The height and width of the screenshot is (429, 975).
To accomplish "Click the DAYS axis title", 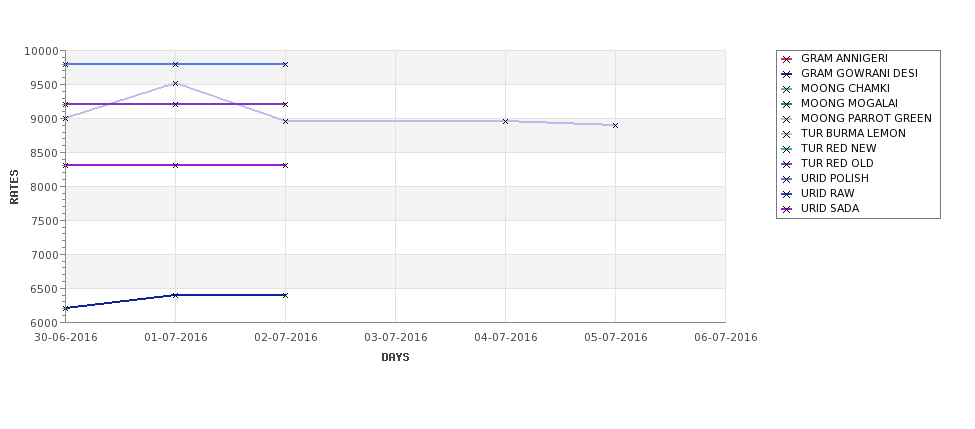I will click(395, 358).
